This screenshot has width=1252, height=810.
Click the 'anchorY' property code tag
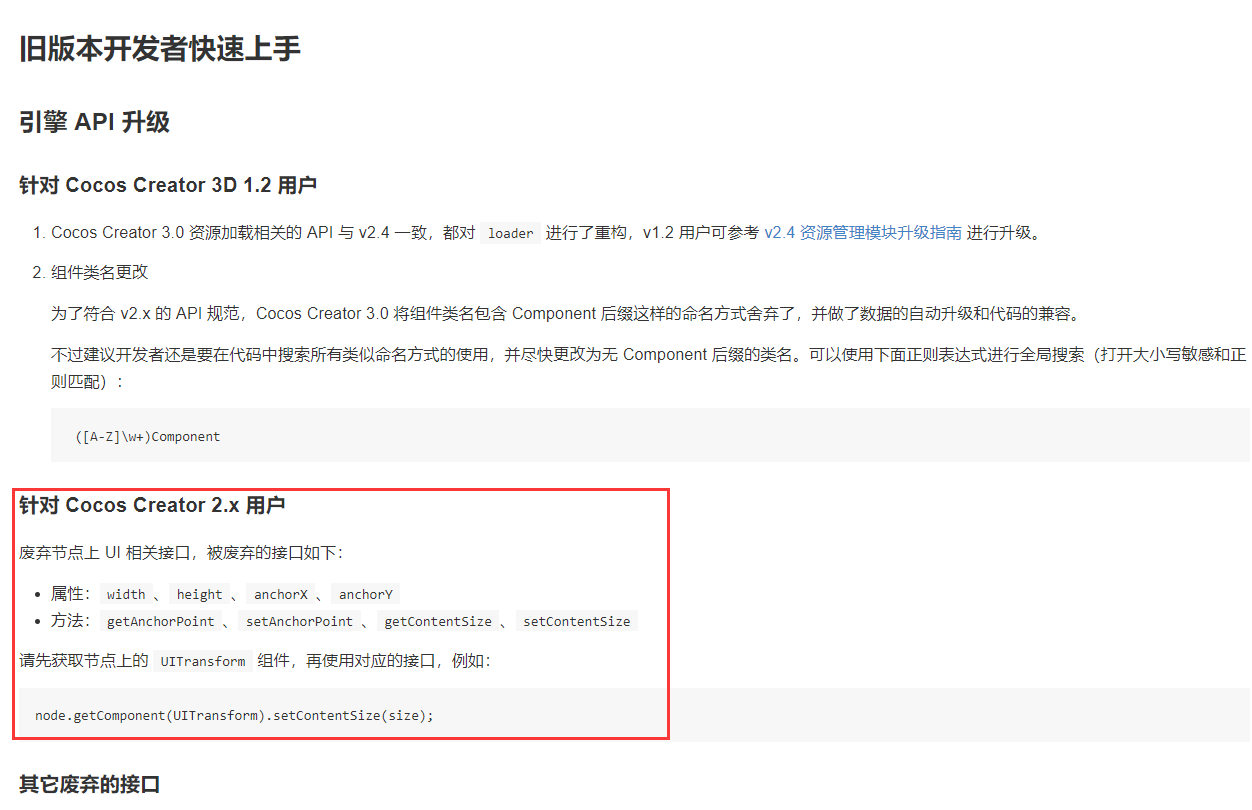coord(366,594)
